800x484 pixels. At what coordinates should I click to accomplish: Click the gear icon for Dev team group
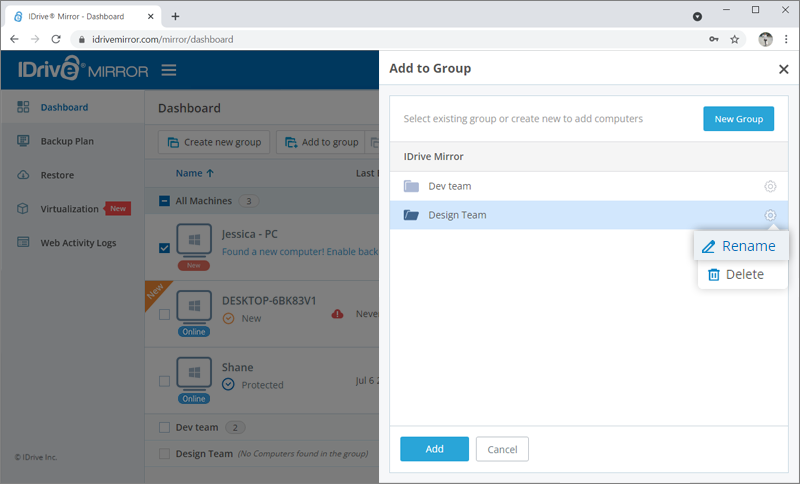[770, 186]
